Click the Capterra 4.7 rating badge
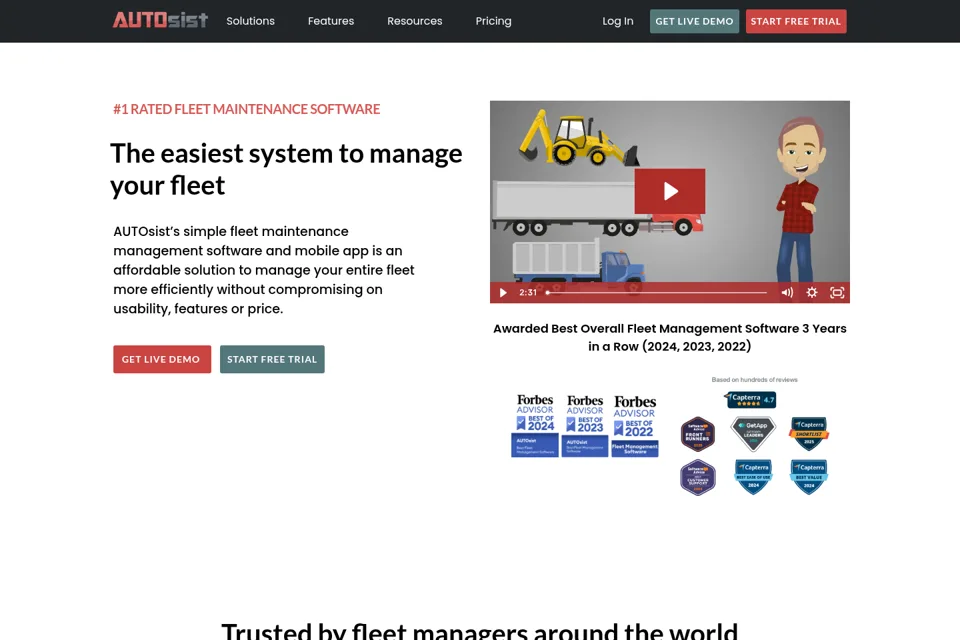The width and height of the screenshot is (960, 640). click(751, 399)
